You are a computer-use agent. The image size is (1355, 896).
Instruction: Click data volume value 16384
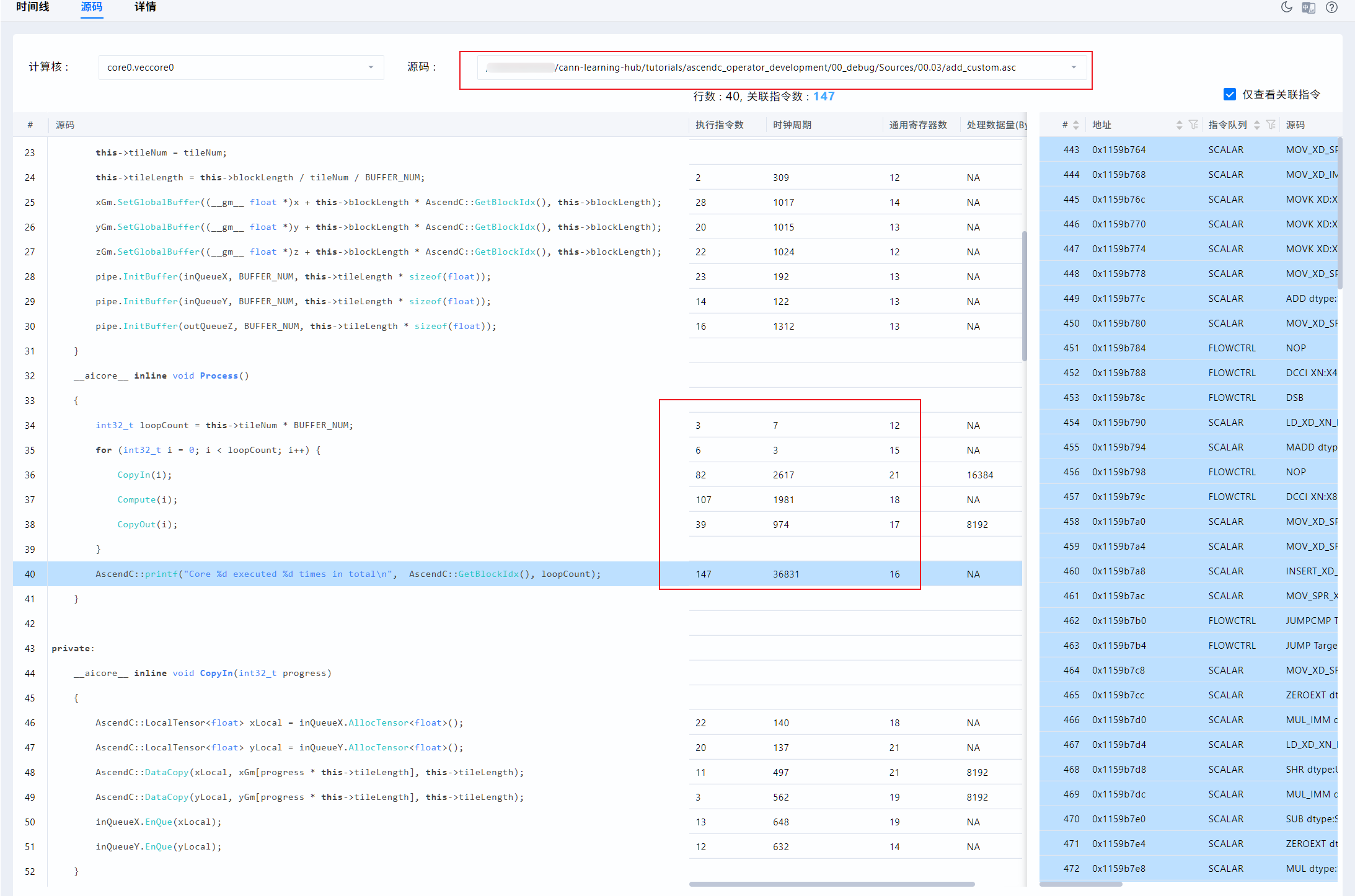click(980, 475)
